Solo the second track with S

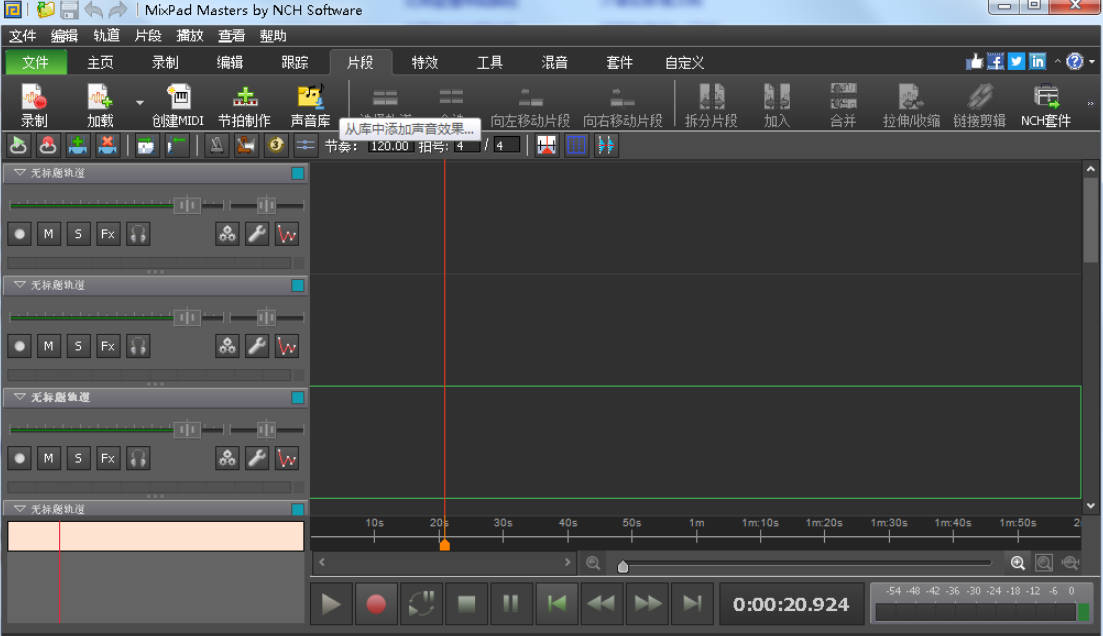[x=78, y=346]
